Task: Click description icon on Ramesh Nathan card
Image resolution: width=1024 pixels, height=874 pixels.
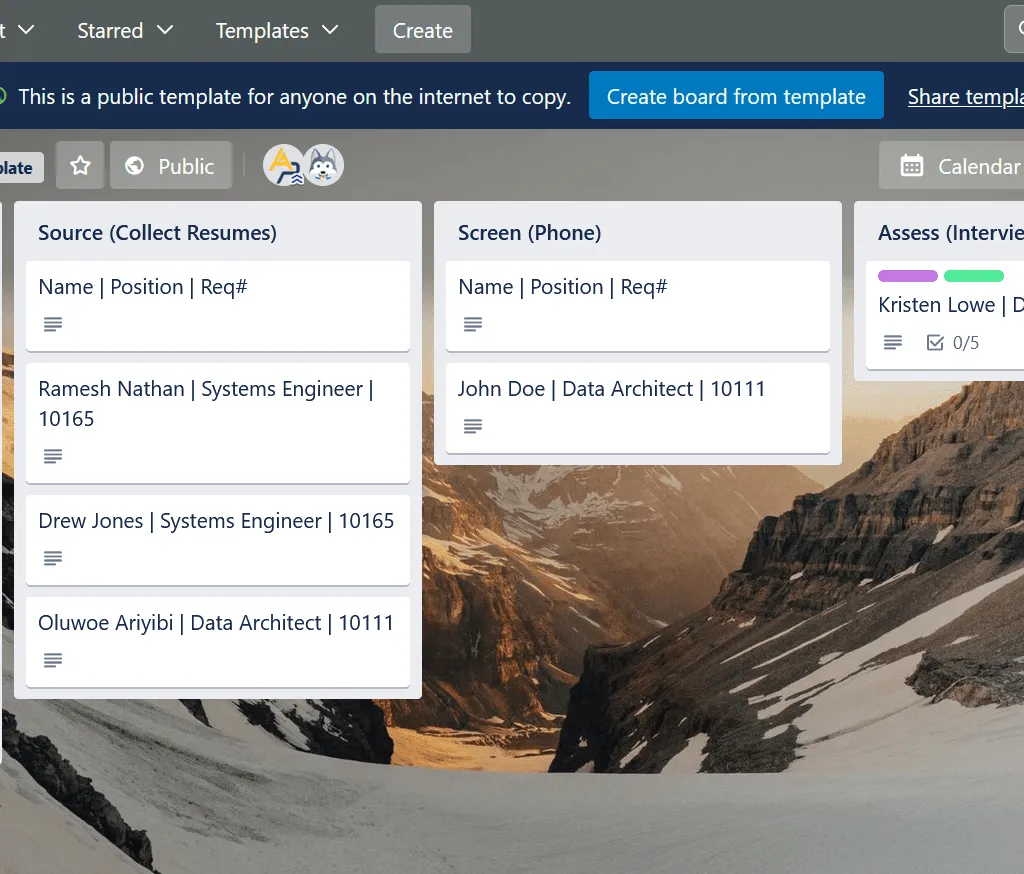Action: (x=53, y=456)
